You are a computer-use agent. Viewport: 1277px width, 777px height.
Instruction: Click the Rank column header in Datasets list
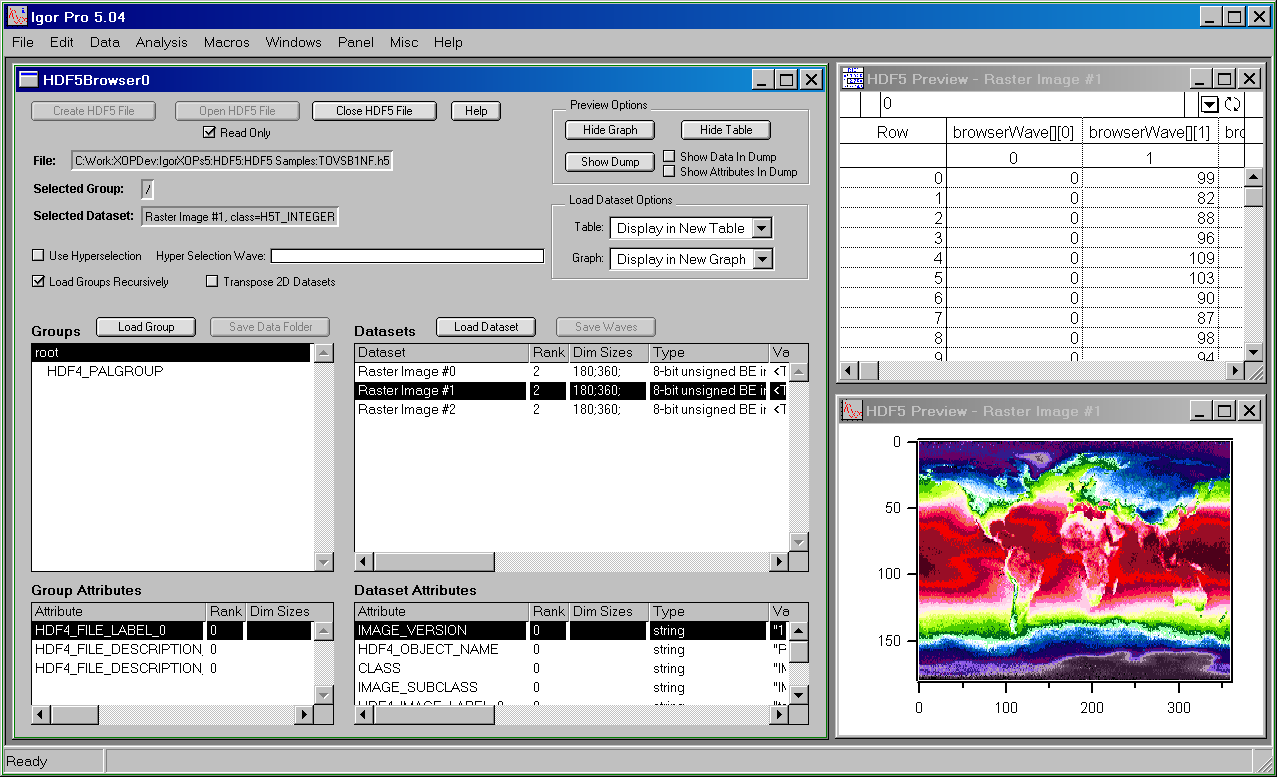[549, 352]
